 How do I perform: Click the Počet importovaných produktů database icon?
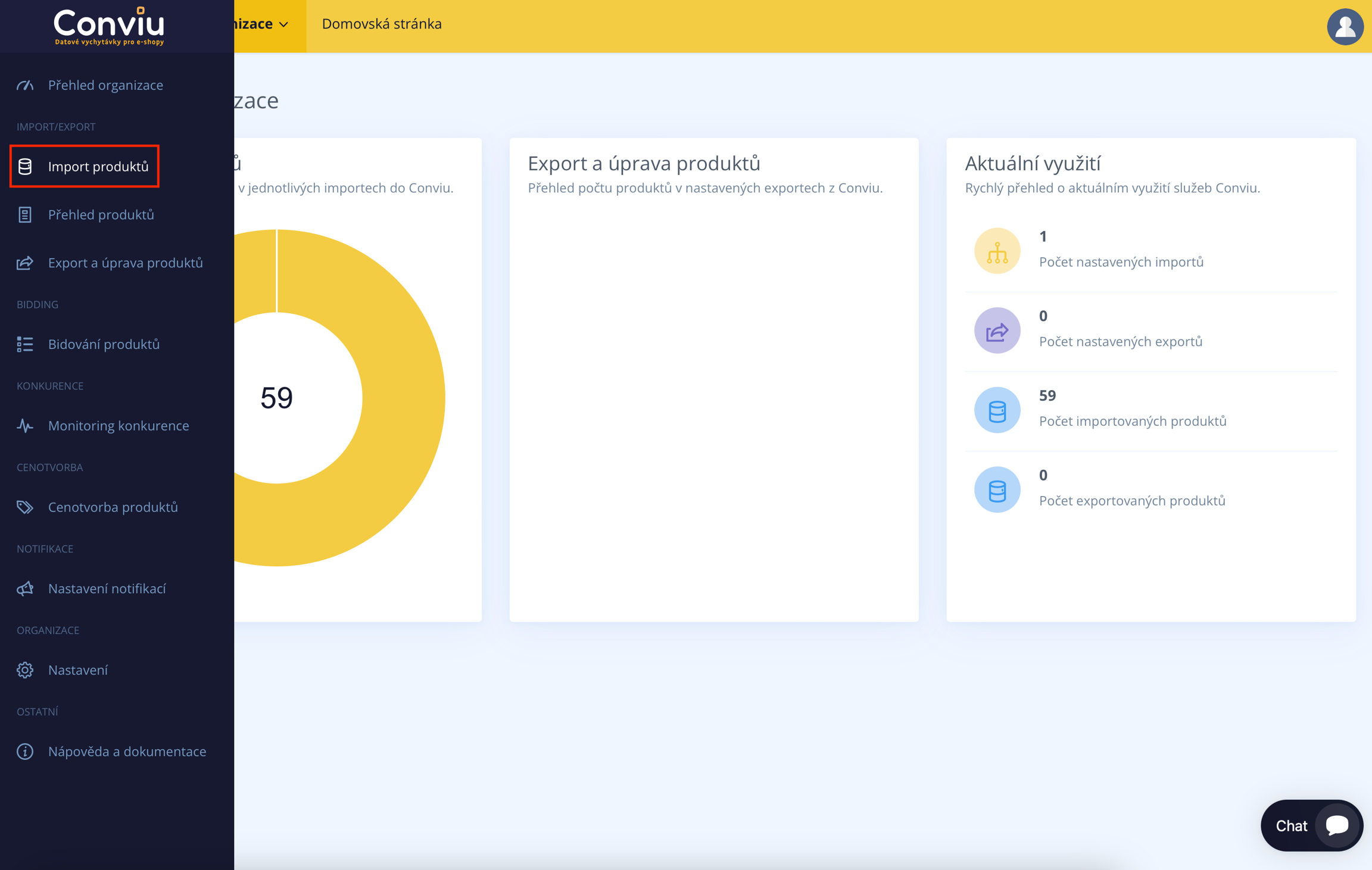point(997,410)
